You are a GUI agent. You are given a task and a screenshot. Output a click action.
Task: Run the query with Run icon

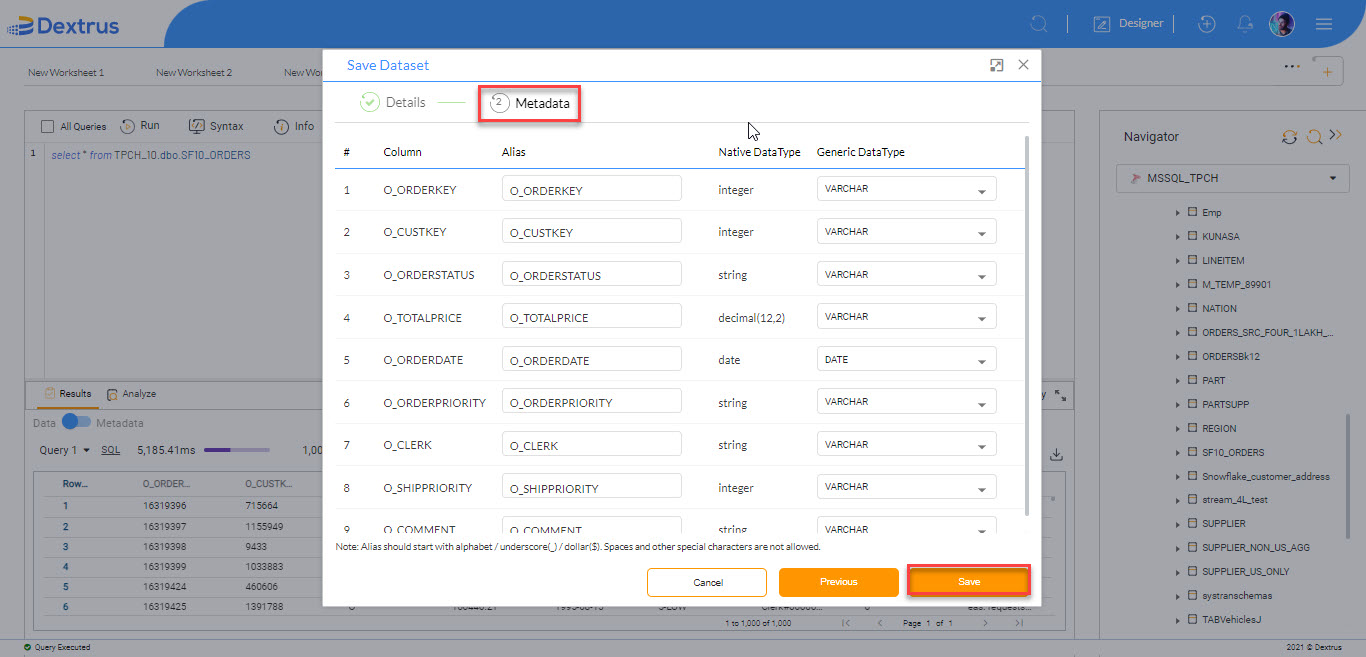click(128, 126)
